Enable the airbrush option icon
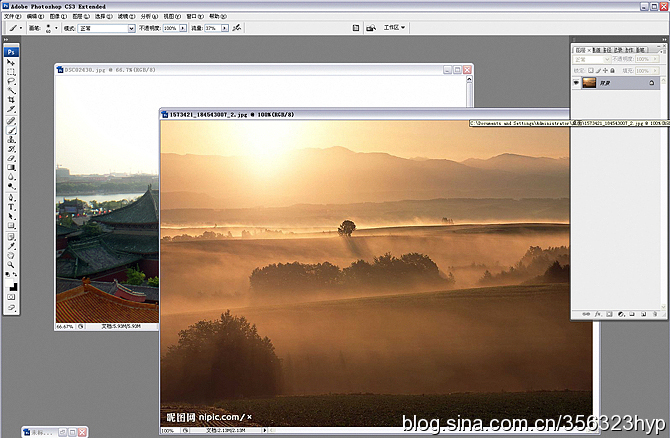This screenshot has height=438, width=670. 236,28
